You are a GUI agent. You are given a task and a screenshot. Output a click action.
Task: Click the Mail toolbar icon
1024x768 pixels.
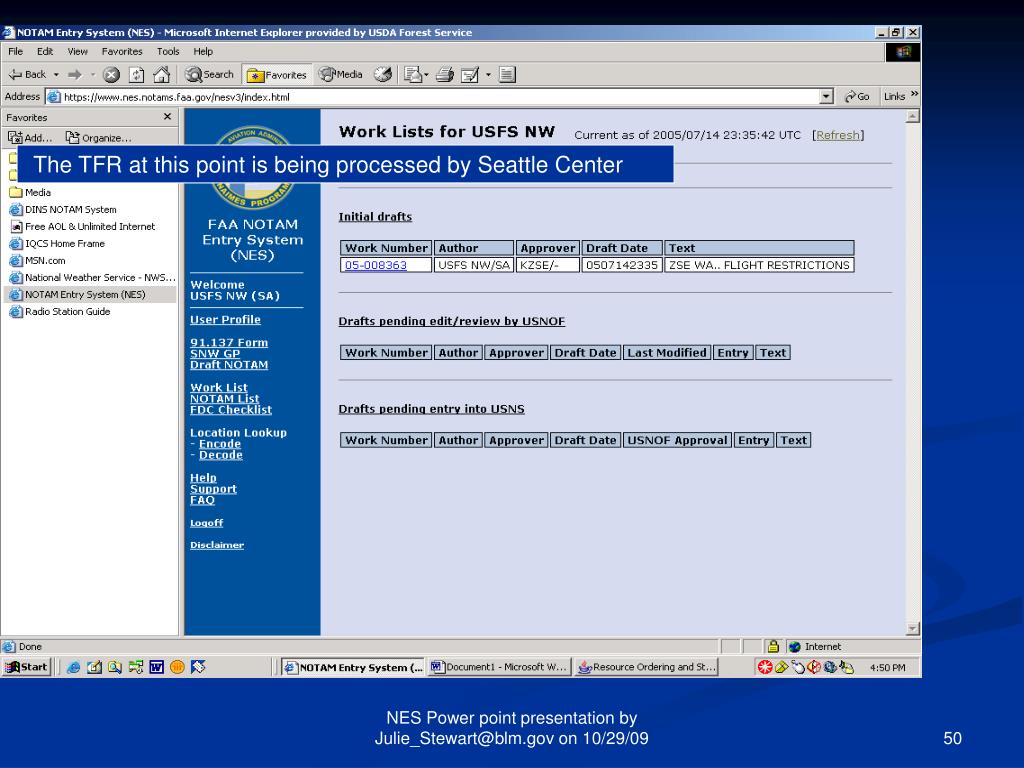412,74
